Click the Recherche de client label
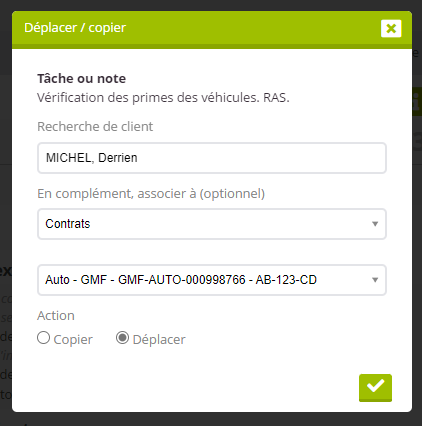Viewport: 422px width, 426px height. (95, 127)
